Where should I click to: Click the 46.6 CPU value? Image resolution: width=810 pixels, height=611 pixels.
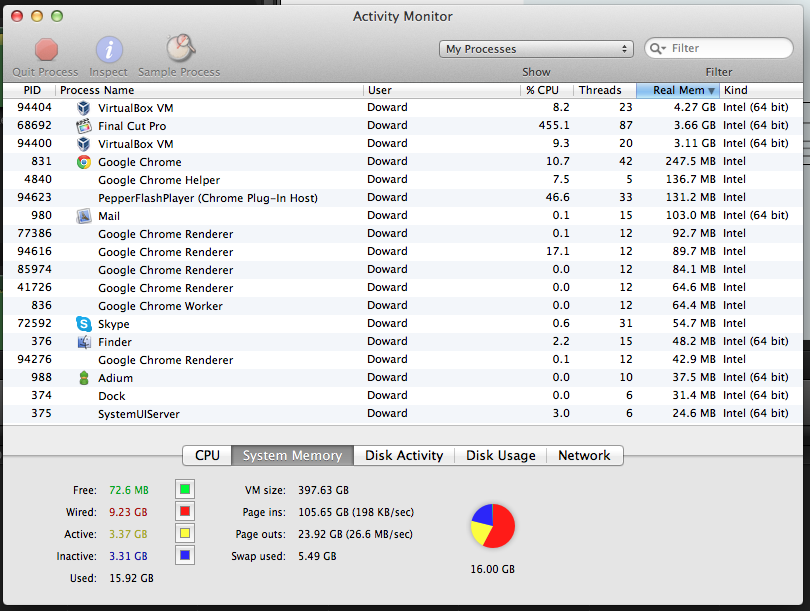[557, 197]
